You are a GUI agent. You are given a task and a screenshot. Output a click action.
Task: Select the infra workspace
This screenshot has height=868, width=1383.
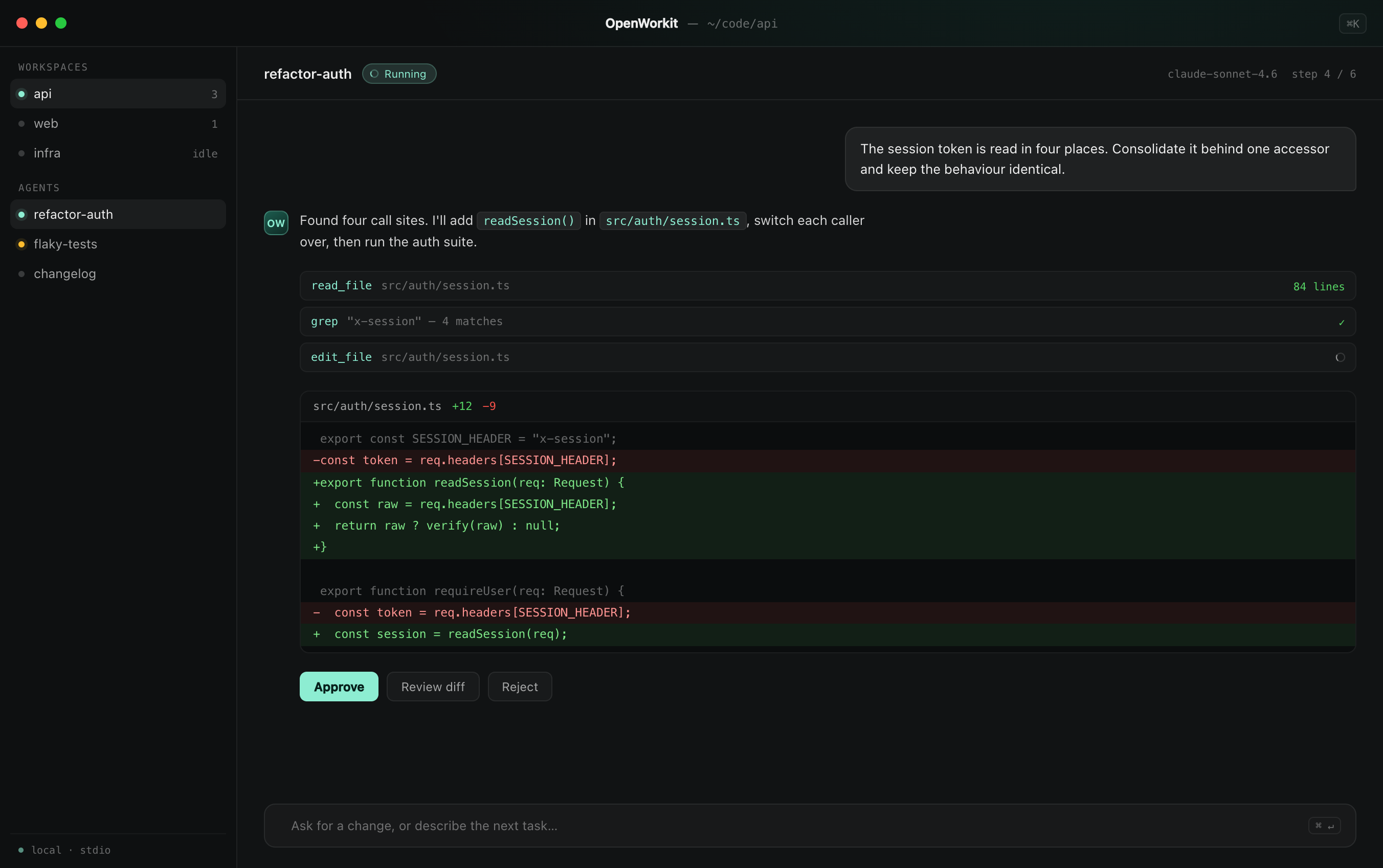tap(118, 153)
